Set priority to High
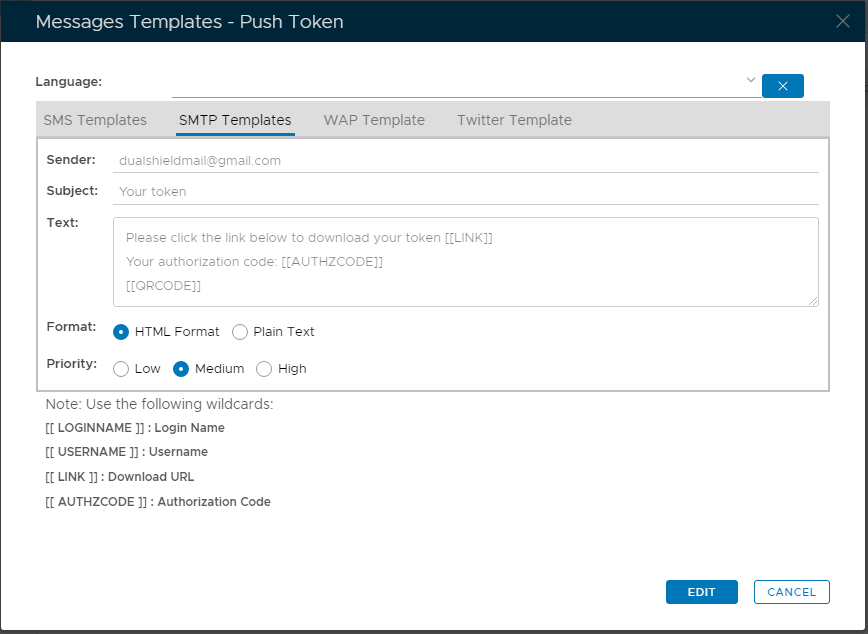Screen dimensions: 868x634 264,369
